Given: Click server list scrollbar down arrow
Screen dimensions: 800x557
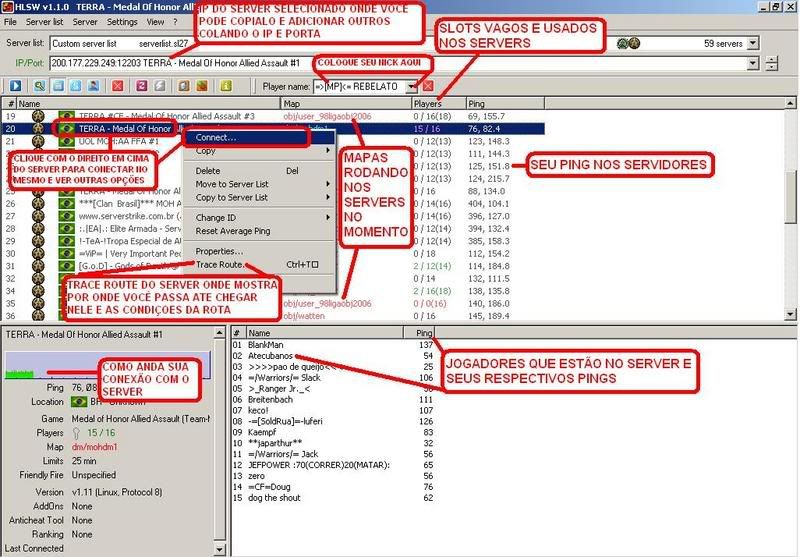Looking at the screenshot, I should point(790,315).
